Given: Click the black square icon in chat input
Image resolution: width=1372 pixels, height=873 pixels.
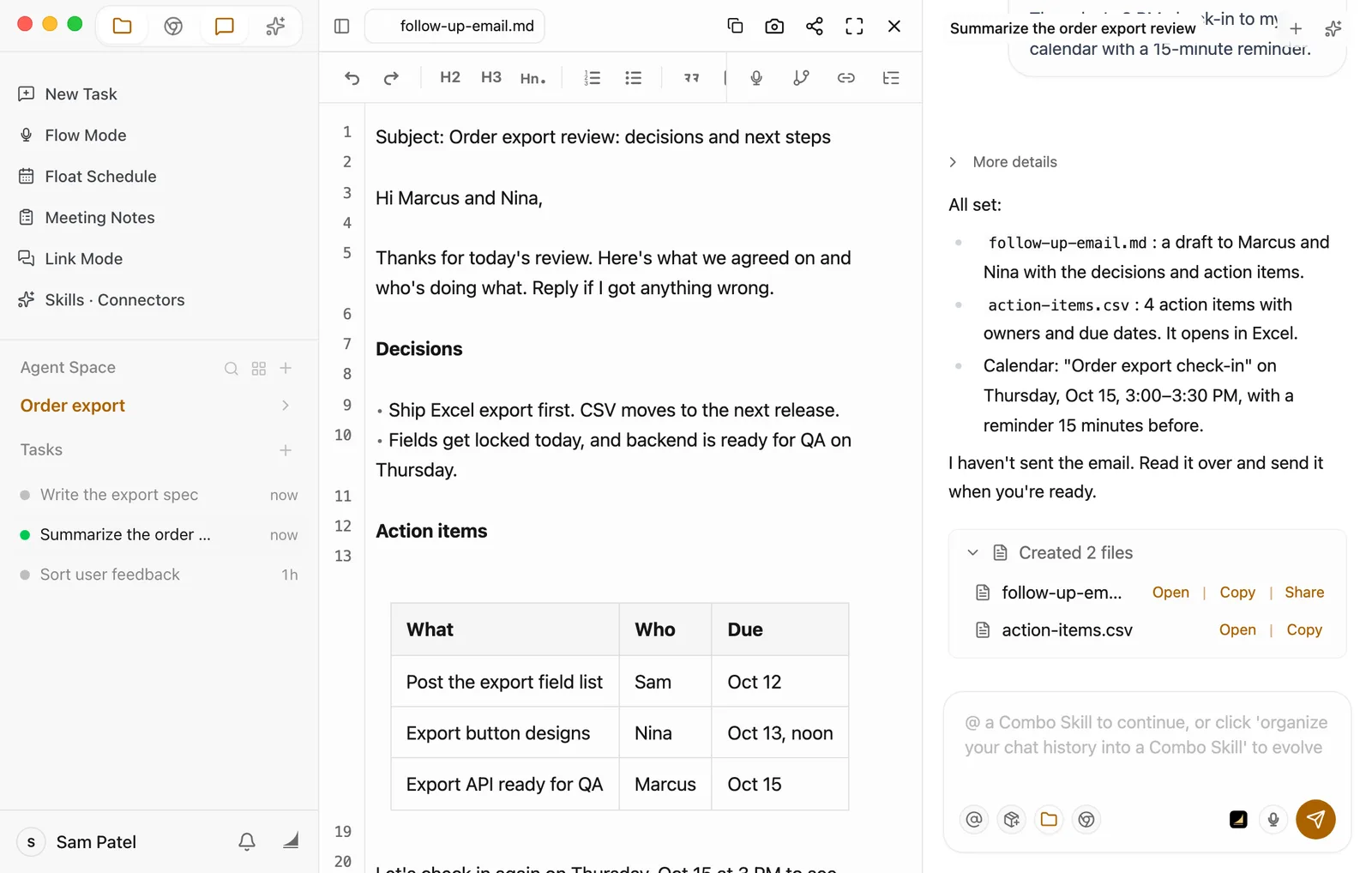Looking at the screenshot, I should (x=1238, y=820).
